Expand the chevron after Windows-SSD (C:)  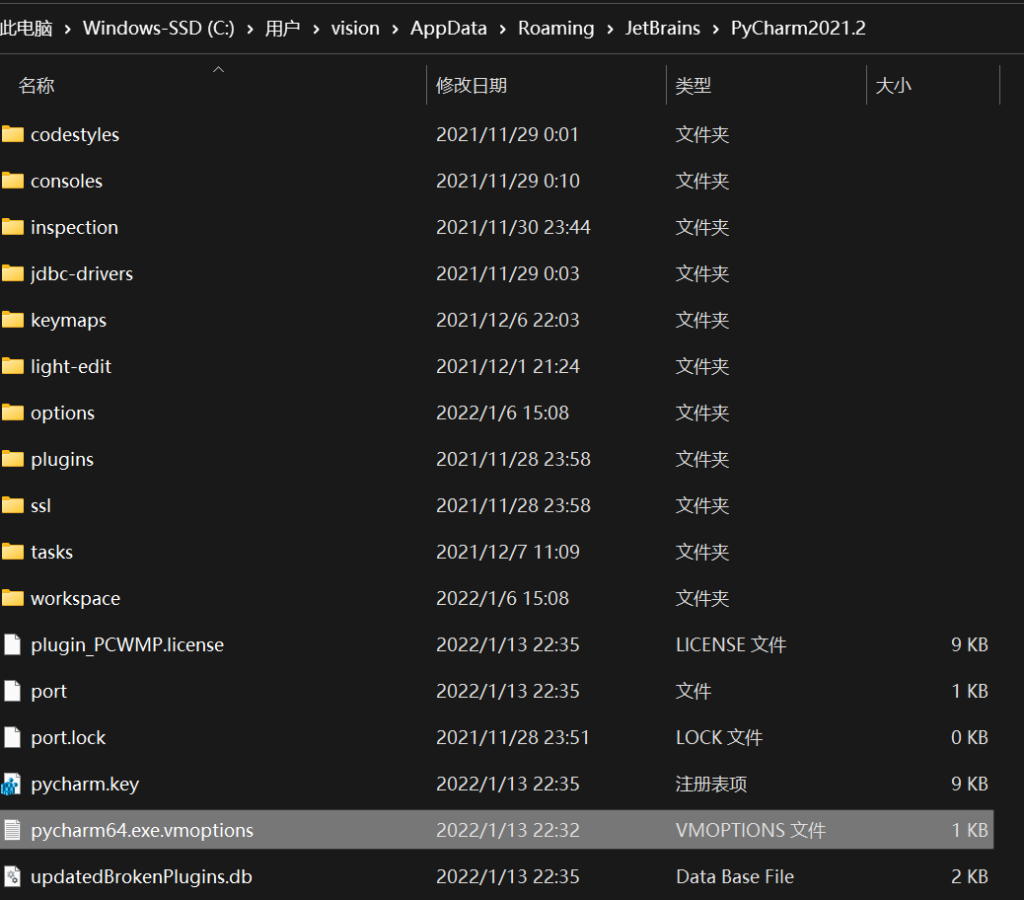click(x=250, y=29)
